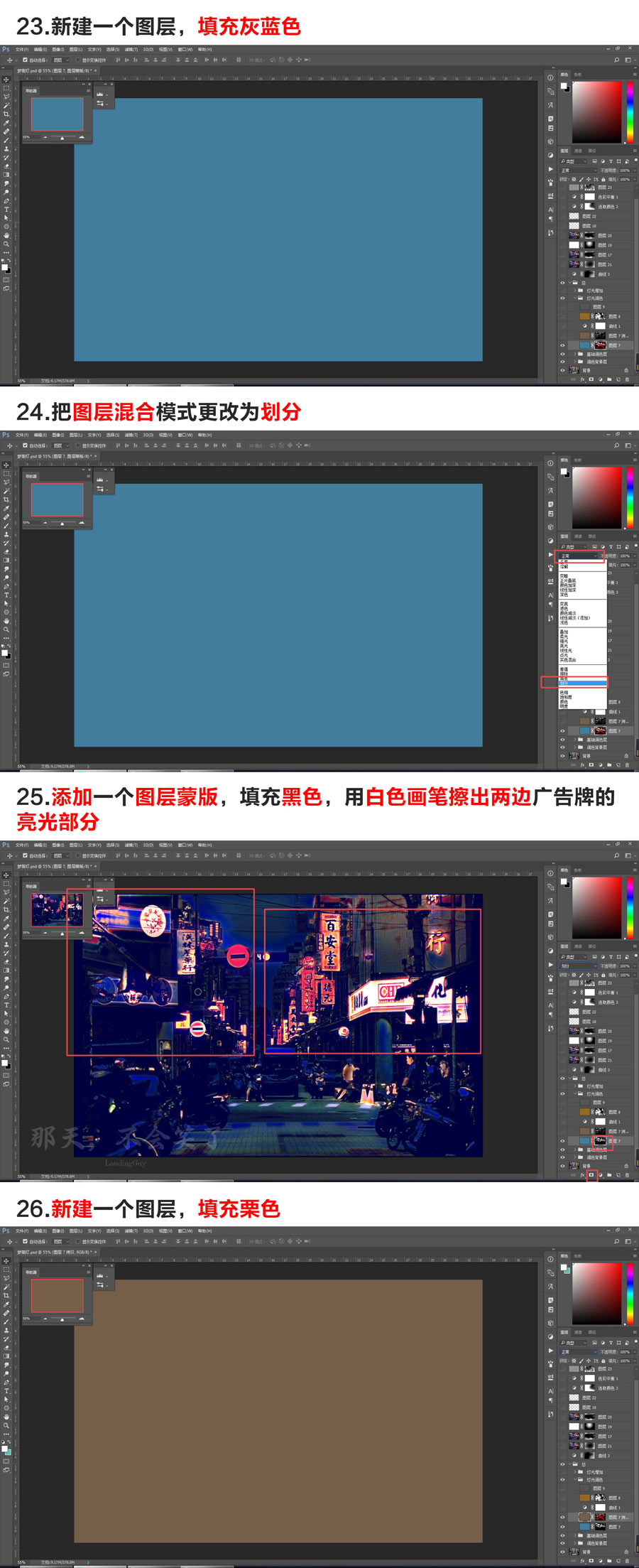The width and height of the screenshot is (639, 1568).
Task: Select the Zoom tool in step 24 screenshot
Action: click(6, 629)
